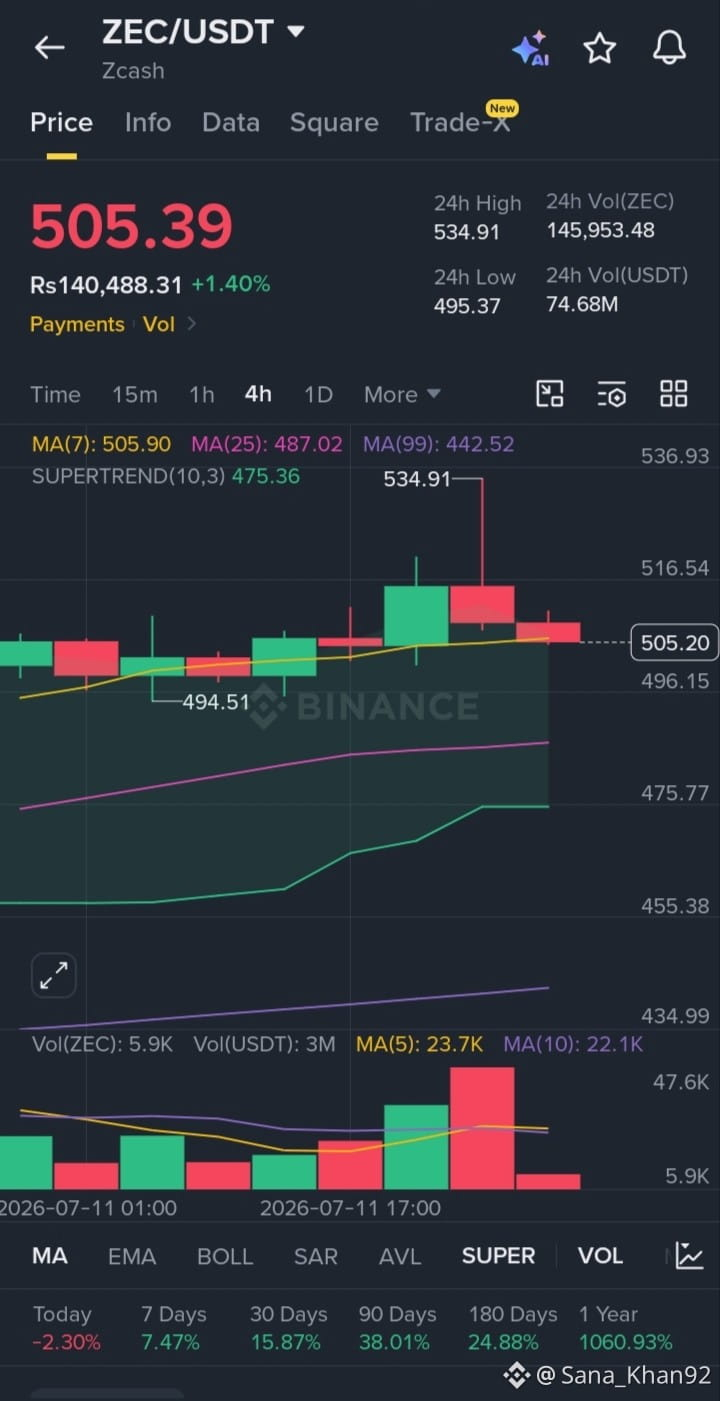Switch to the Data tab

[231, 122]
